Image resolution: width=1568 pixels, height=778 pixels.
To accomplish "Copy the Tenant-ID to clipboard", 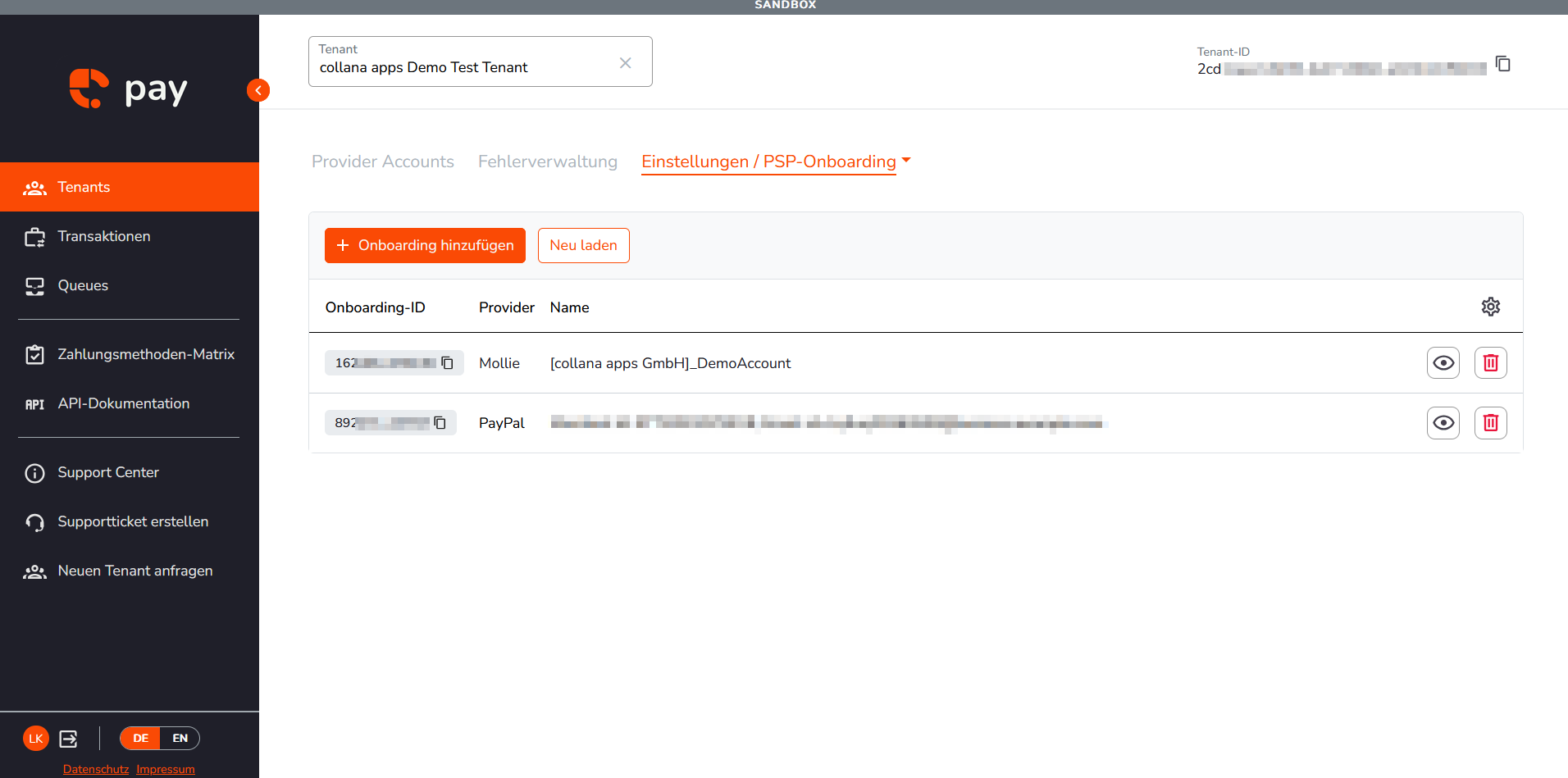I will [x=1502, y=64].
